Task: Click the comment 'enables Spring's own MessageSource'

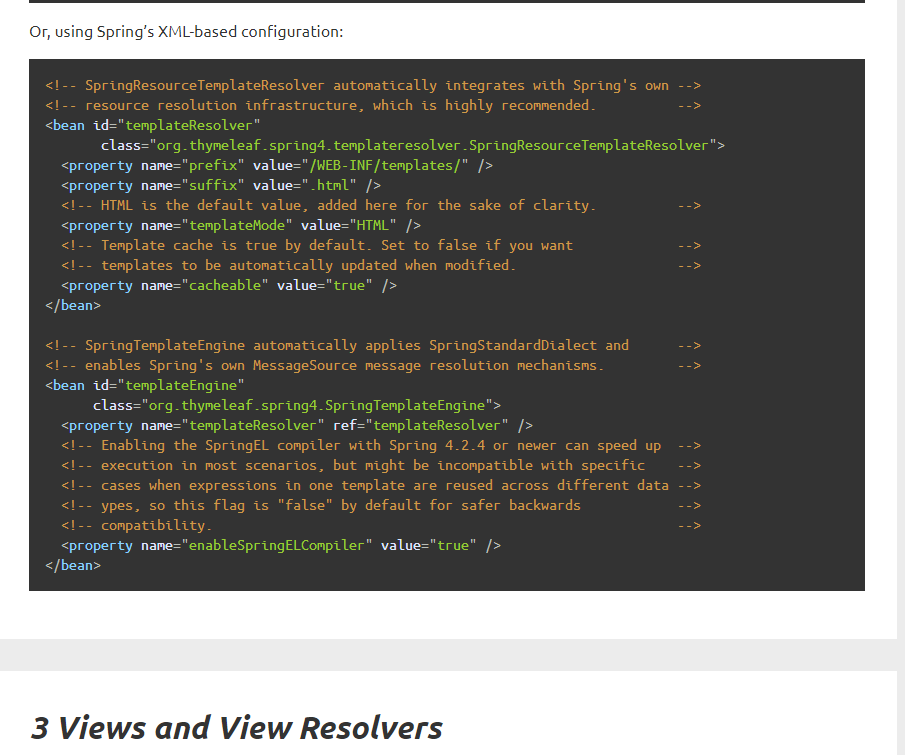Action: click(x=373, y=365)
